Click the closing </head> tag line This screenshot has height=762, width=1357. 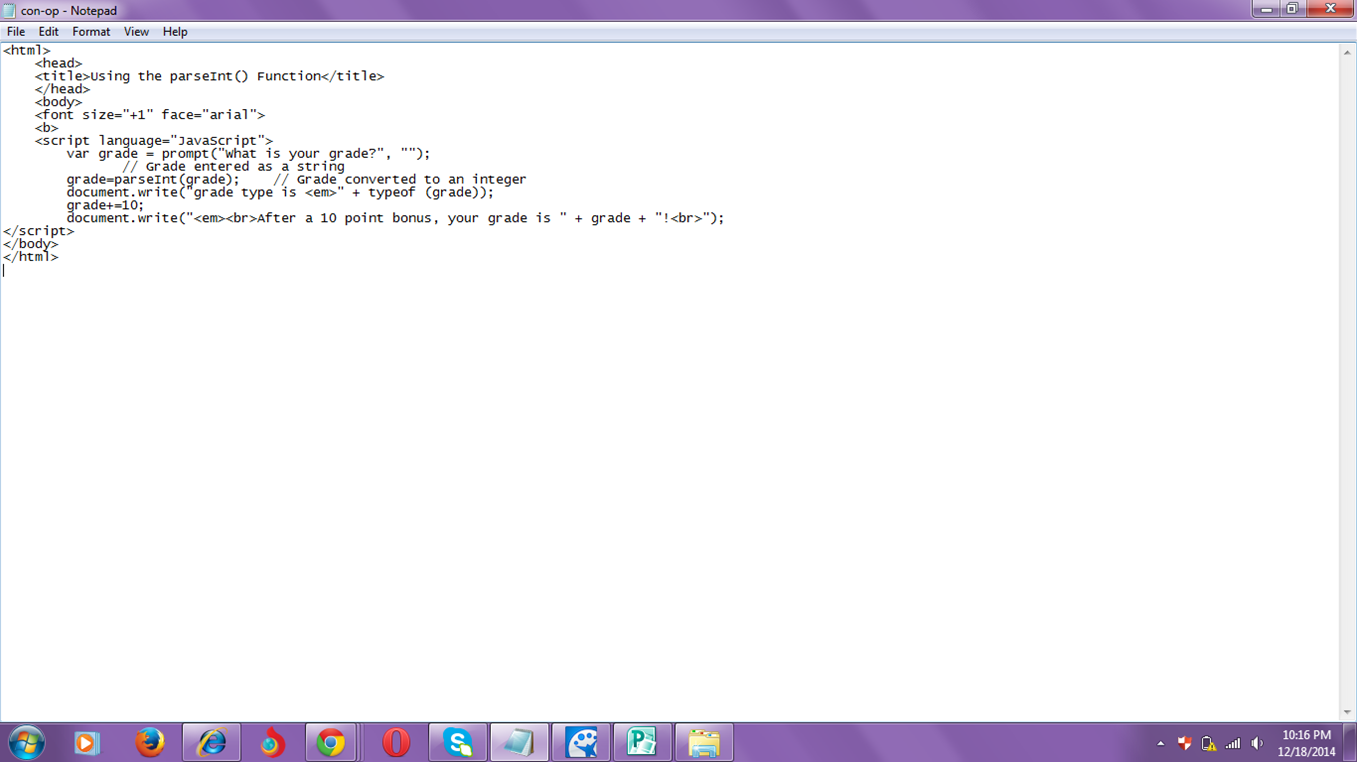pyautogui.click(x=63, y=89)
